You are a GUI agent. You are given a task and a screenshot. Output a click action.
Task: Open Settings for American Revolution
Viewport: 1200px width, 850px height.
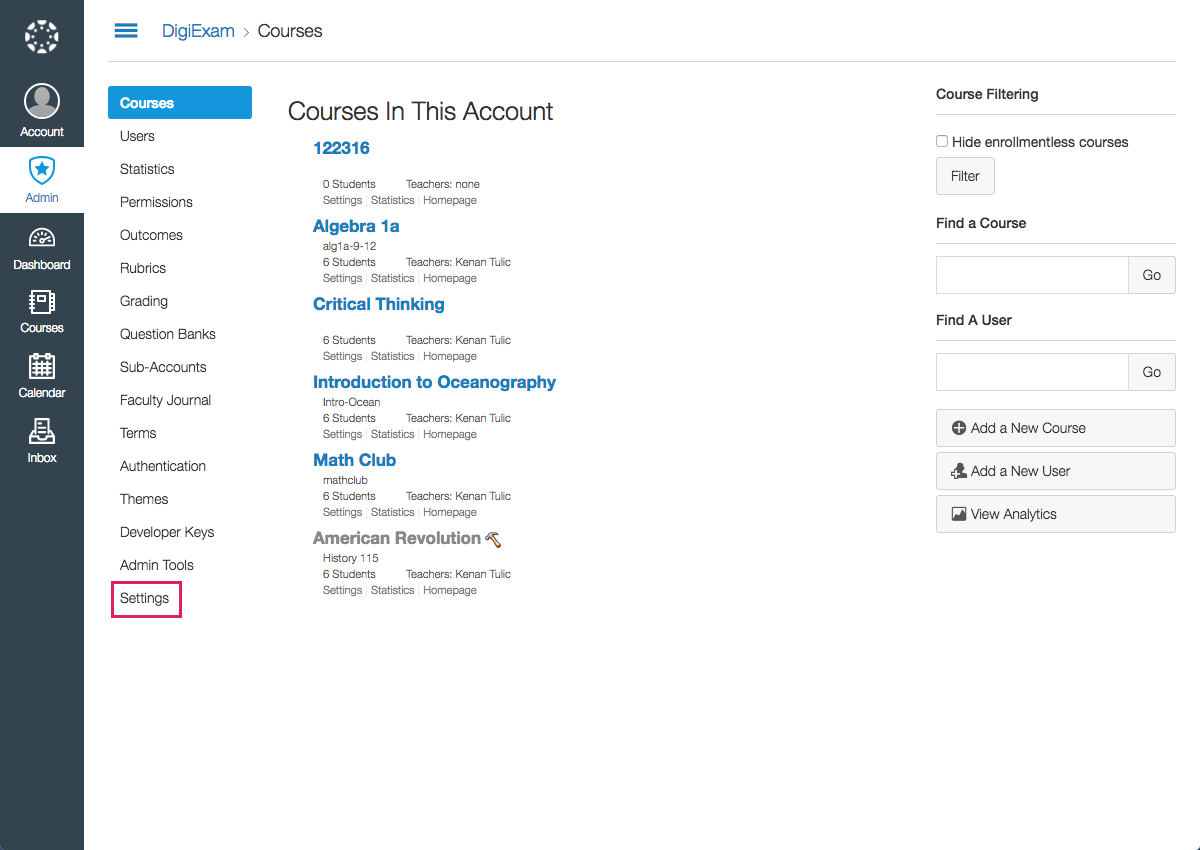point(342,590)
